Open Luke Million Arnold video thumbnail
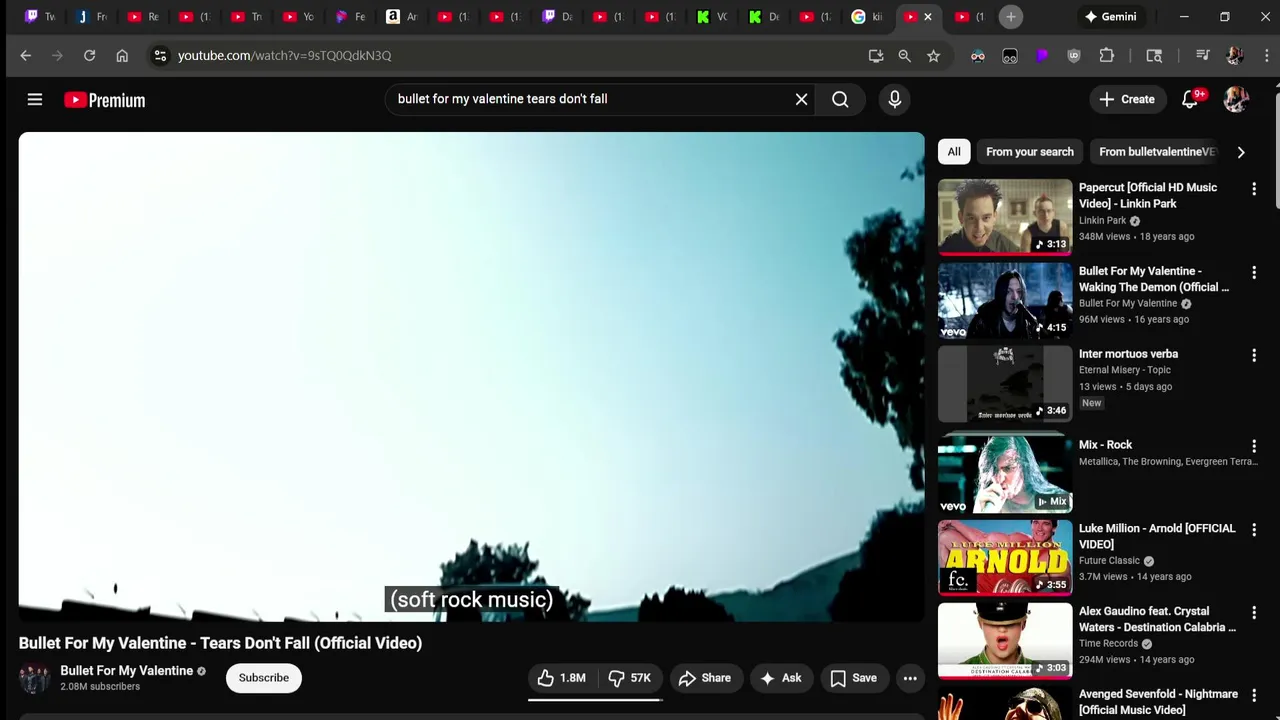The width and height of the screenshot is (1280, 720). [1005, 558]
